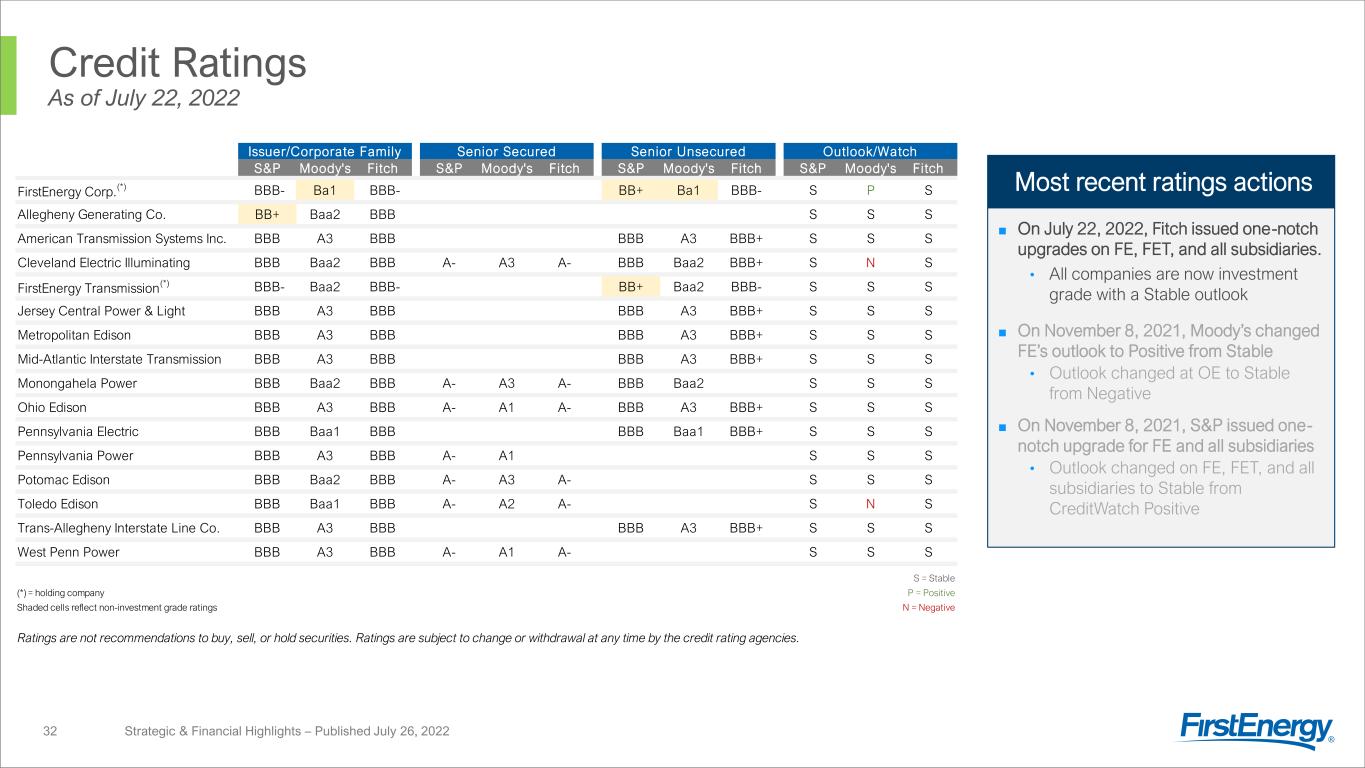Image resolution: width=1365 pixels, height=768 pixels.
Task: Select the Outlook/Watch column header
Action: [x=870, y=152]
